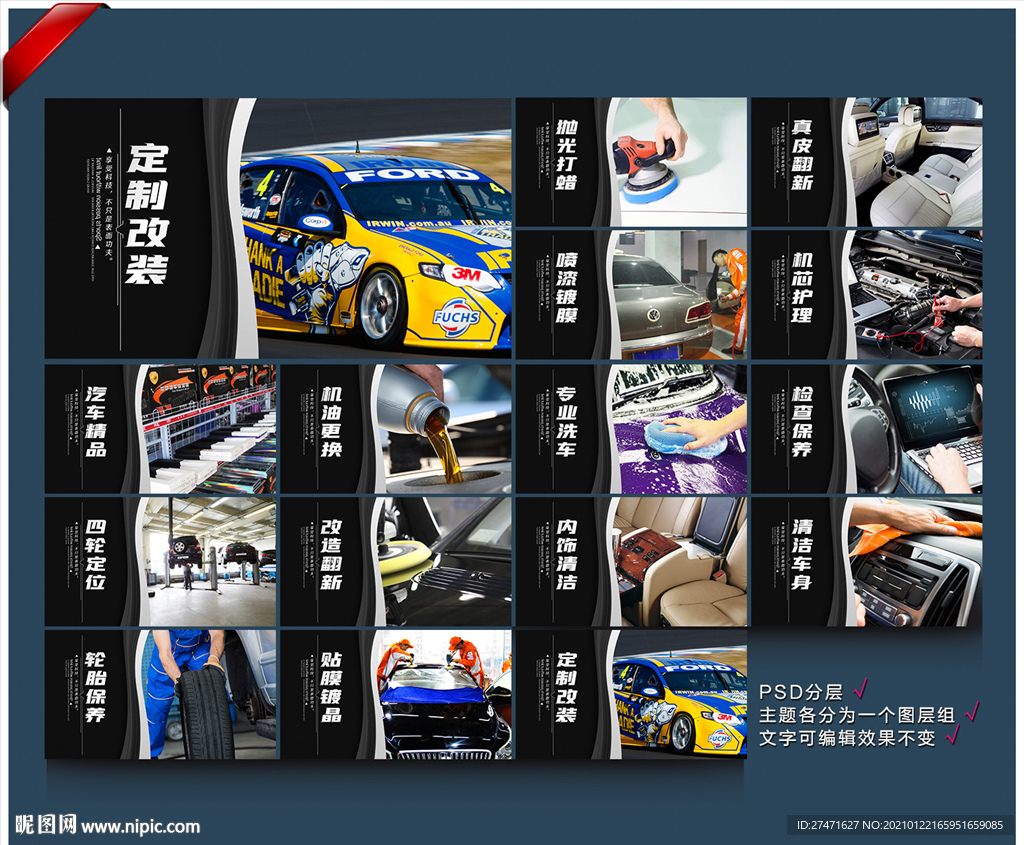This screenshot has width=1024, height=845.
Task: Open the laptop diagnostics photo
Action: coord(914,429)
